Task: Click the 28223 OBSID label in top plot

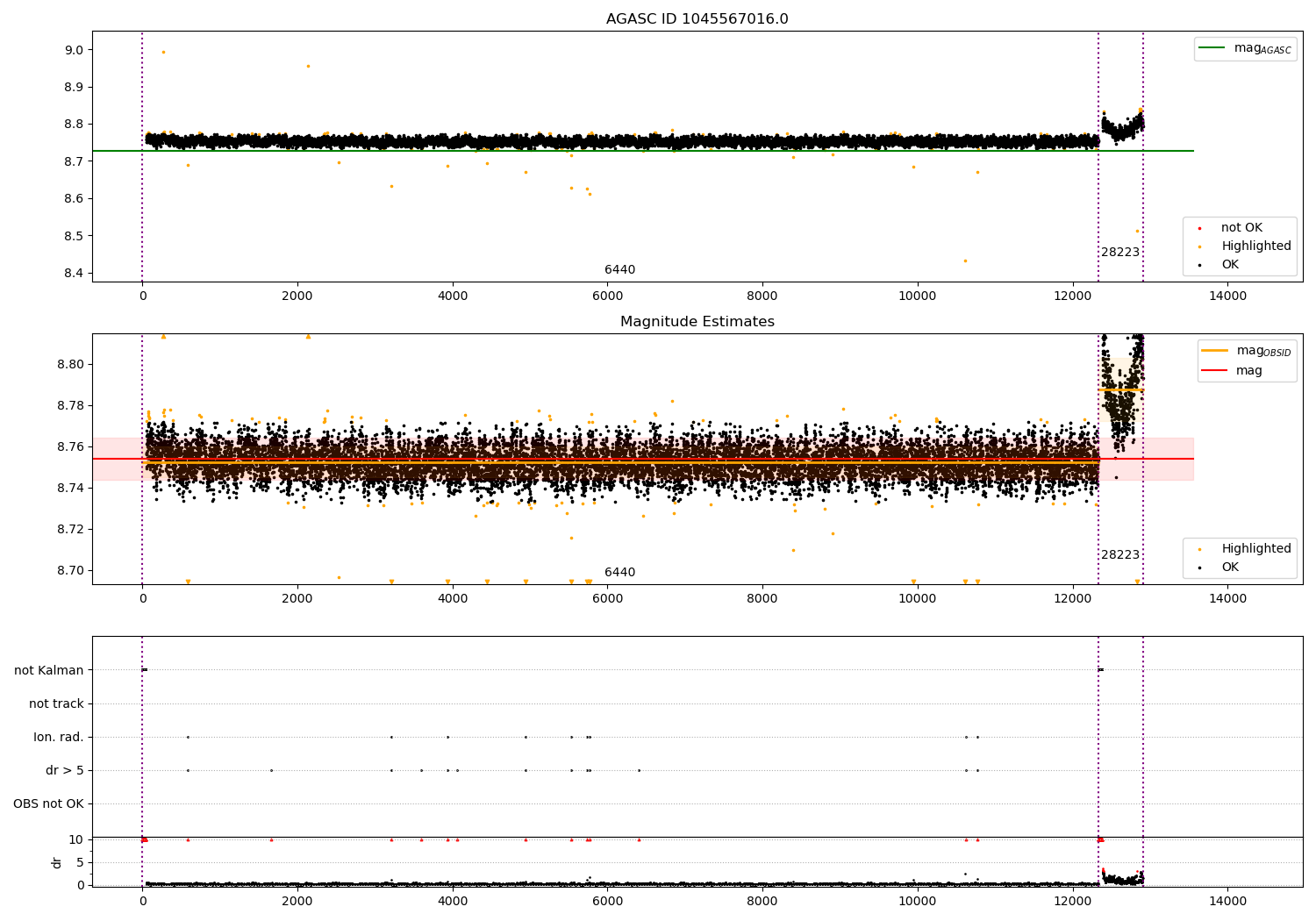Action: click(1120, 253)
